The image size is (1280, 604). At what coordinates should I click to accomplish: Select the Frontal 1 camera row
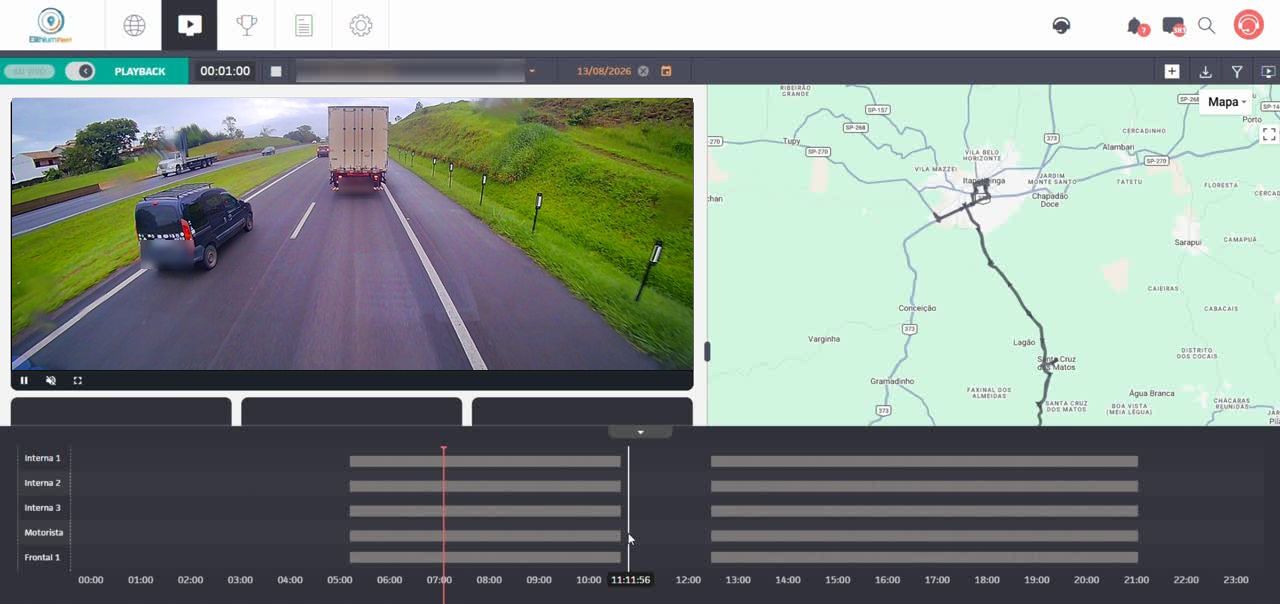tap(43, 557)
